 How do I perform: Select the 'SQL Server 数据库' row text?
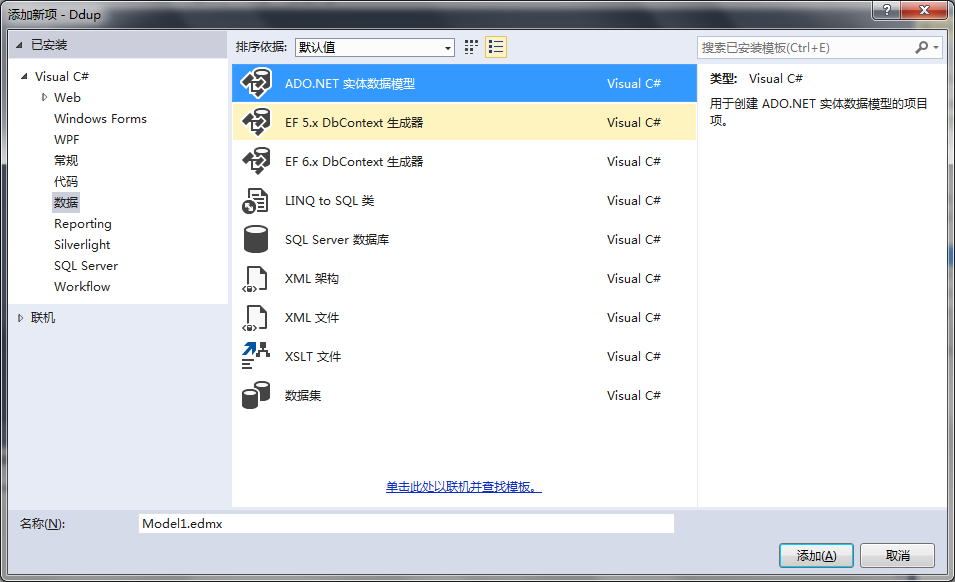[337, 239]
